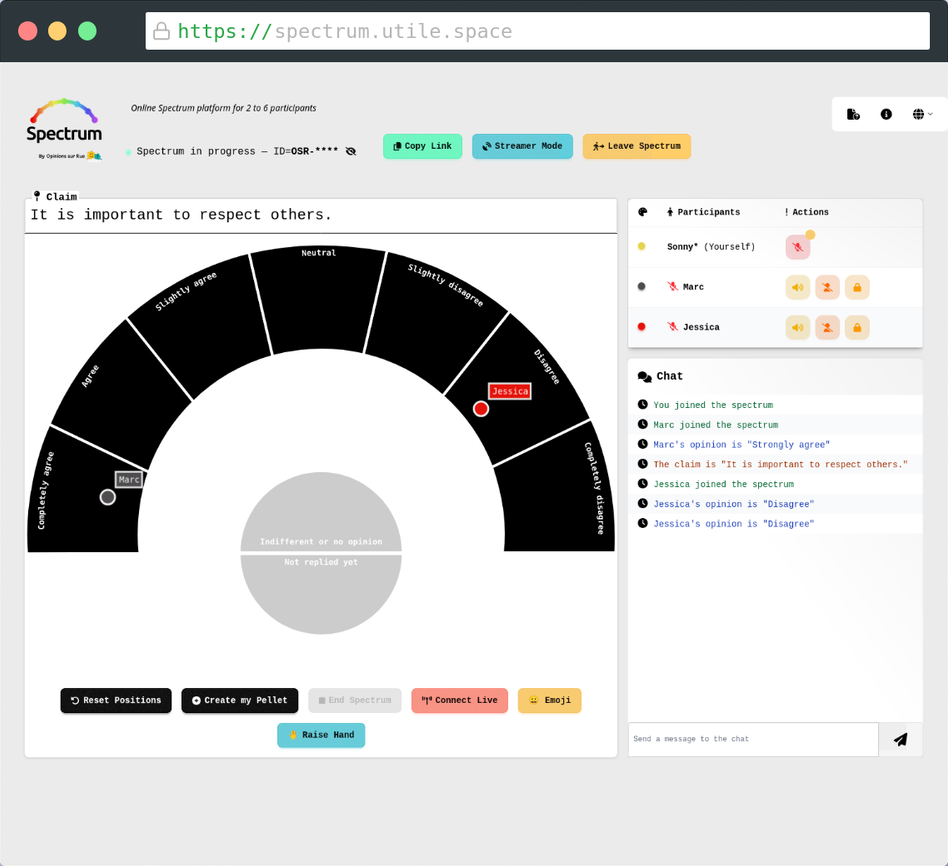Open the privacy policy document icon

[x=853, y=114]
